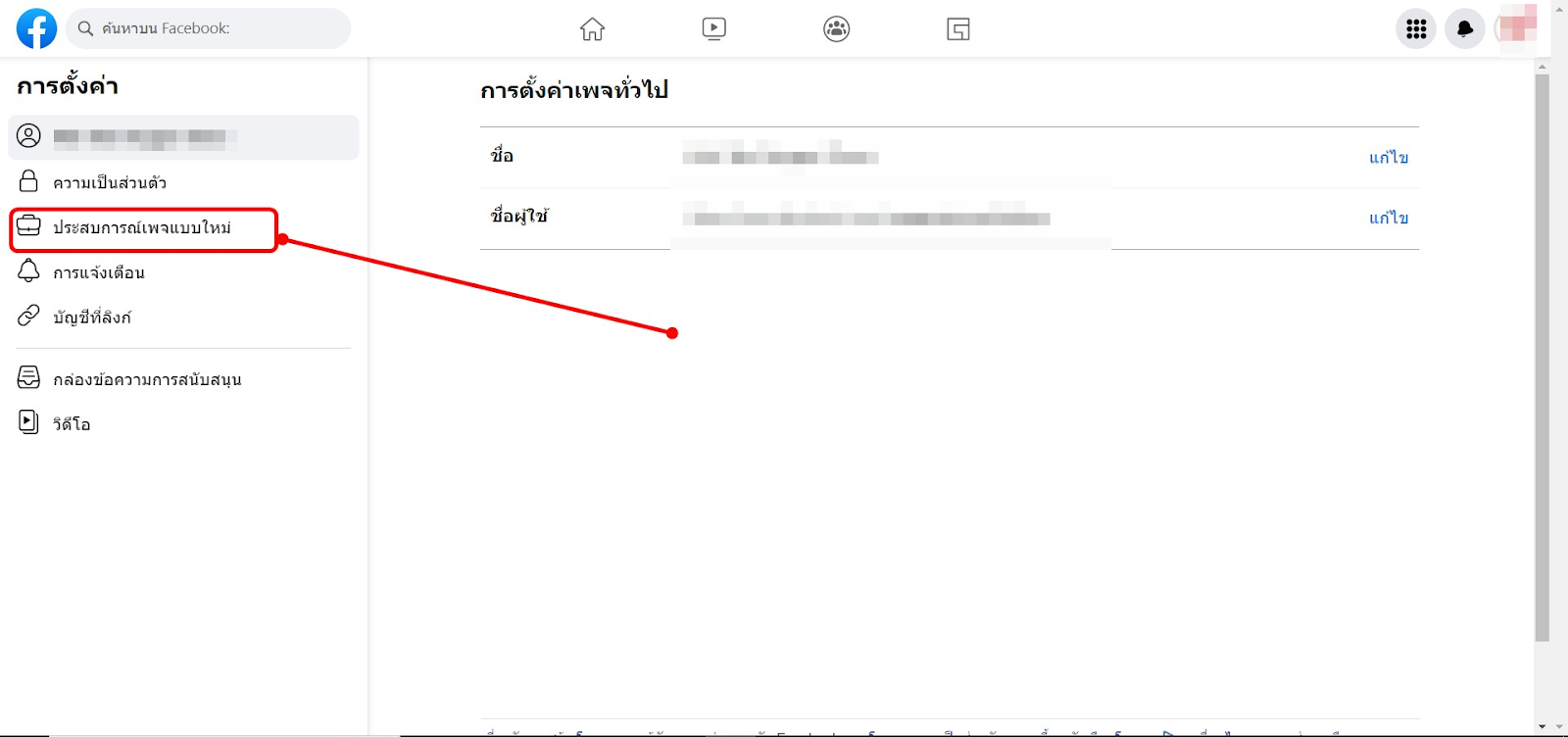The height and width of the screenshot is (737, 1568).
Task: Select the profile name settings item
Action: (183, 137)
